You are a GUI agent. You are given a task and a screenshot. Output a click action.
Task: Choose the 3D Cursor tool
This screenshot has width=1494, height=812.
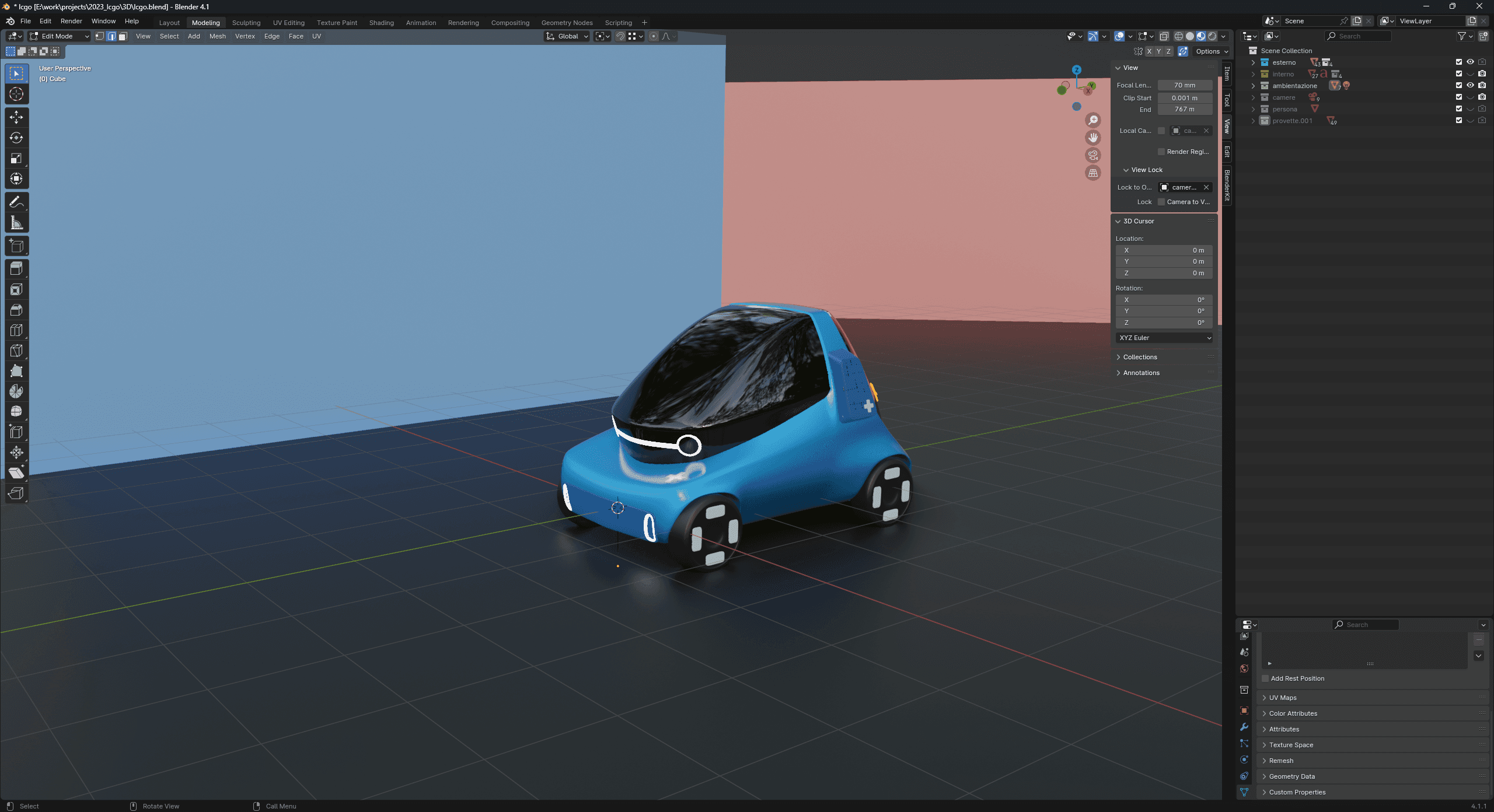[x=16, y=94]
